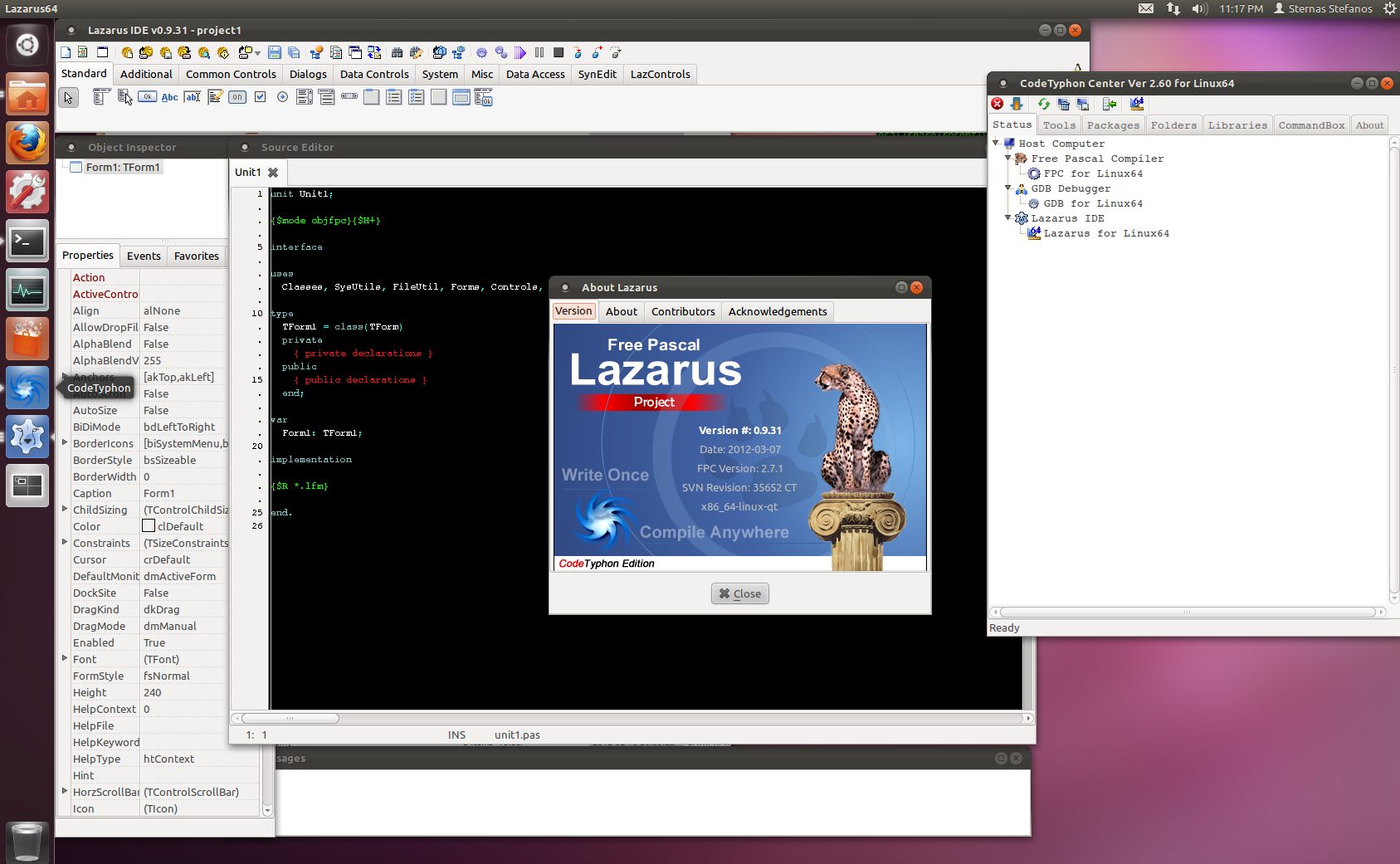Switch to the Additional component palette tab

pos(146,74)
